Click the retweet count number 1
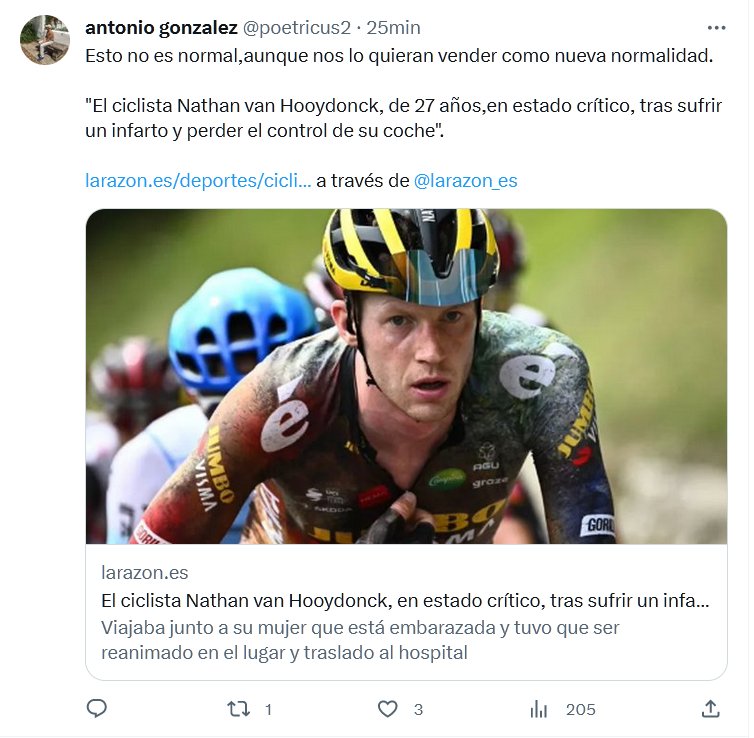Viewport: 754px width, 738px height. (268, 710)
